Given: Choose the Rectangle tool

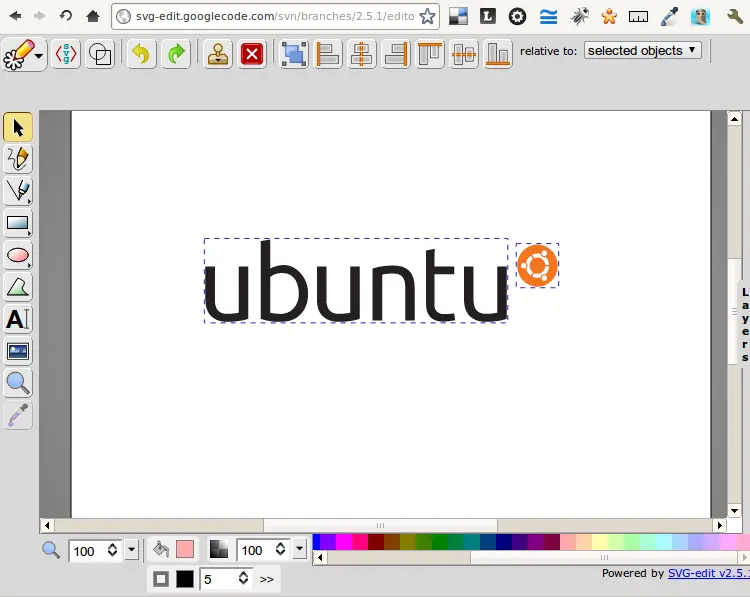Looking at the screenshot, I should [18, 223].
